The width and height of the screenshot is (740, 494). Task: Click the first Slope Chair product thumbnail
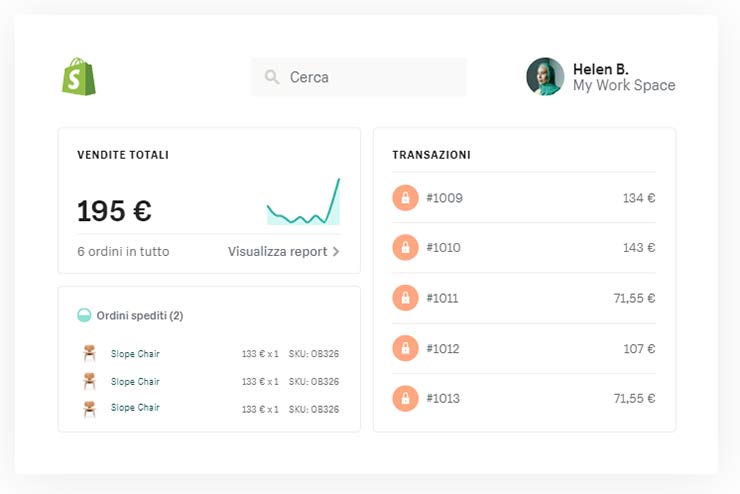tap(89, 354)
